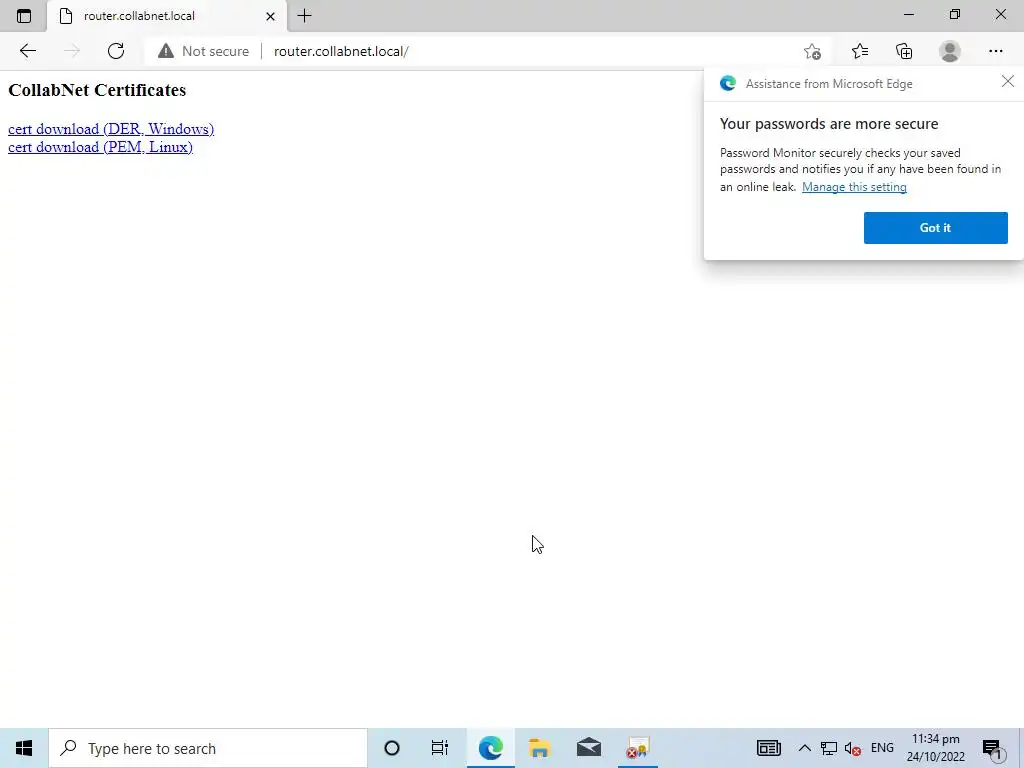Open the Favorites list icon
The height and width of the screenshot is (768, 1024).
860,51
